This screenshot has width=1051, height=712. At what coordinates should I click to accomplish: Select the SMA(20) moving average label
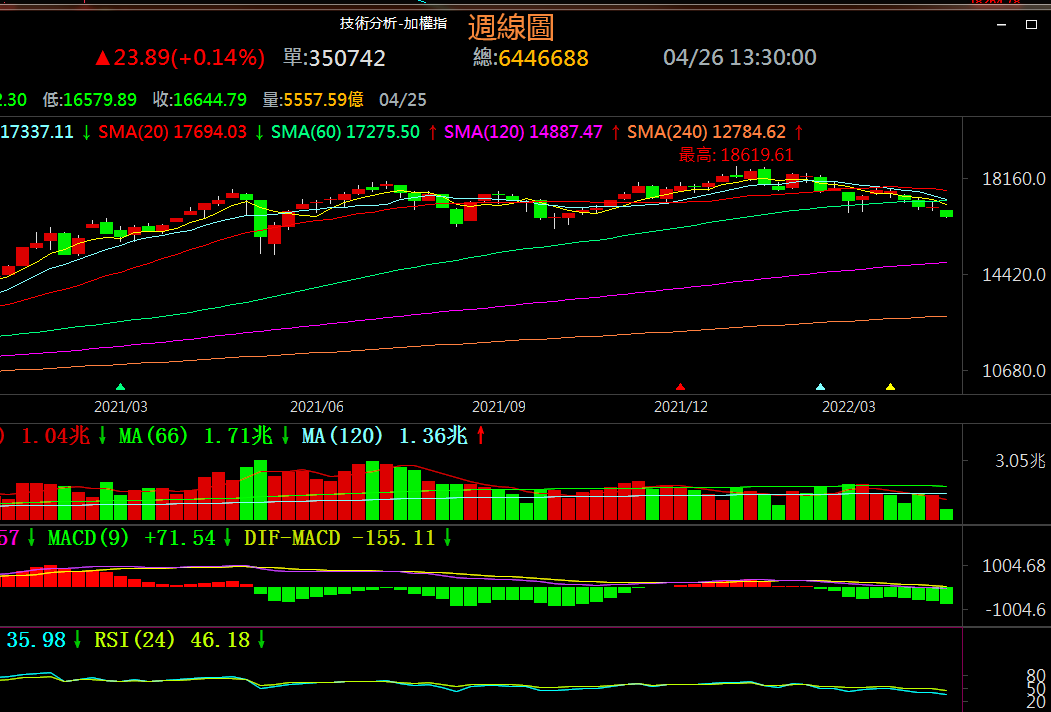point(134,132)
